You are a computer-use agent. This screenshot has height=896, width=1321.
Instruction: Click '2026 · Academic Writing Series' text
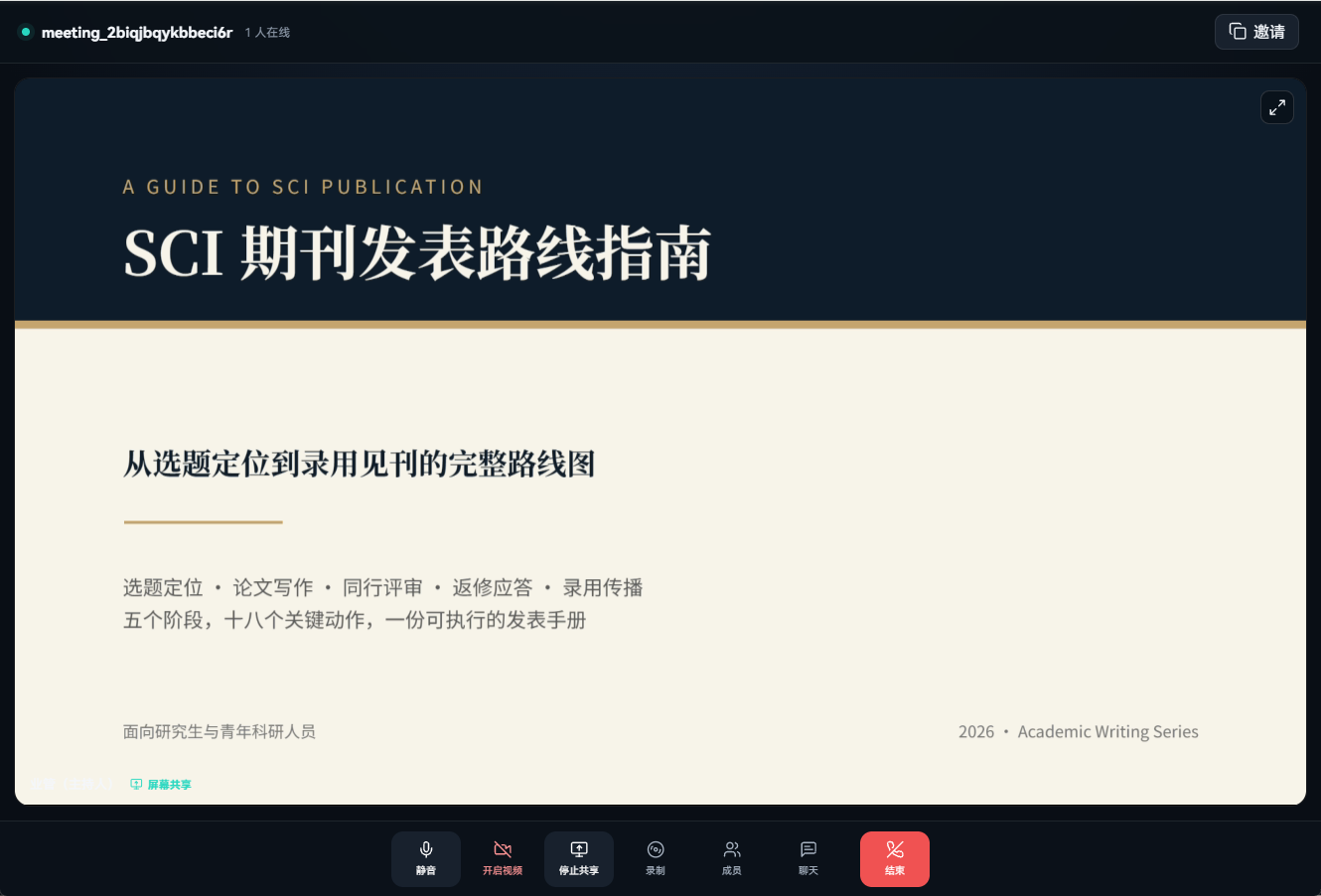point(1079,732)
